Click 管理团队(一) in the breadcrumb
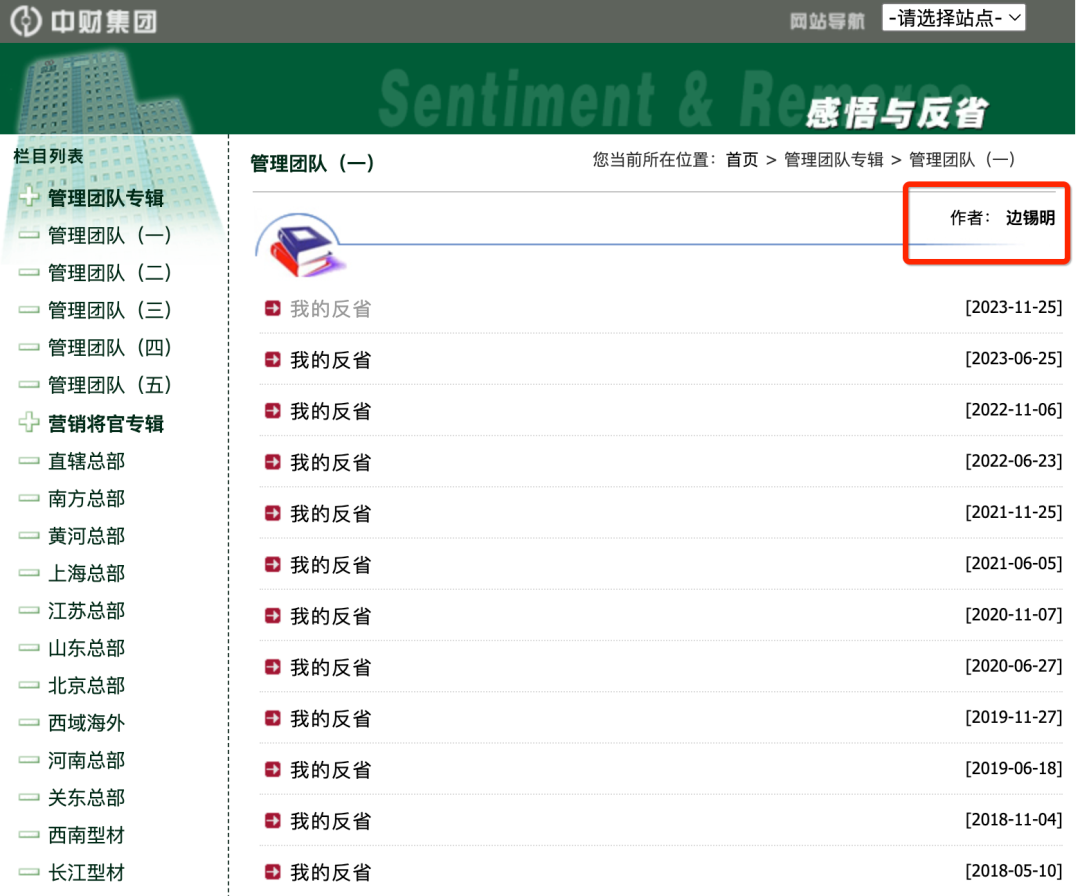The width and height of the screenshot is (1080, 896). [962, 160]
